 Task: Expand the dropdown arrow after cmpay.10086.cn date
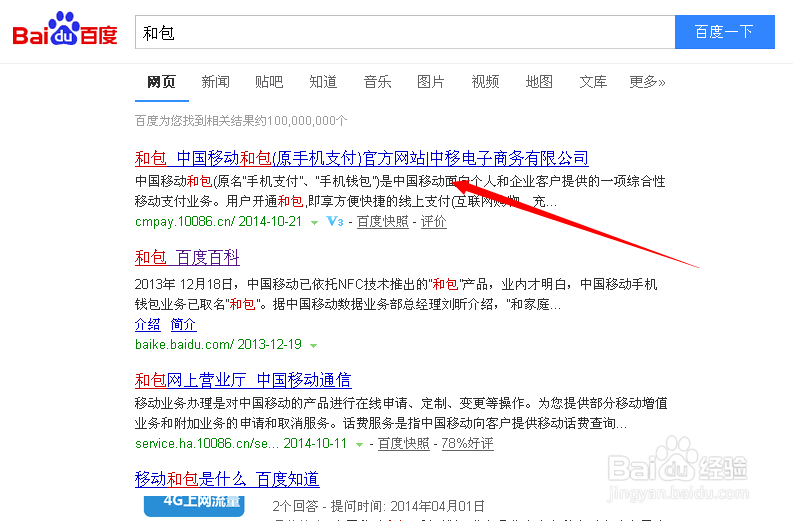coord(314,223)
